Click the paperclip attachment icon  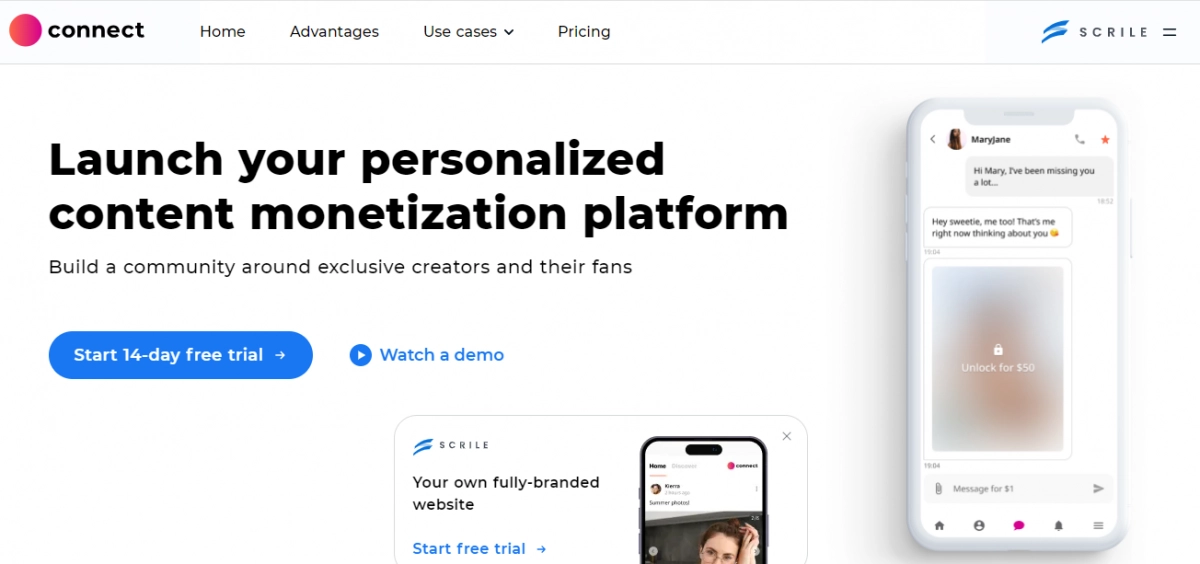click(938, 488)
